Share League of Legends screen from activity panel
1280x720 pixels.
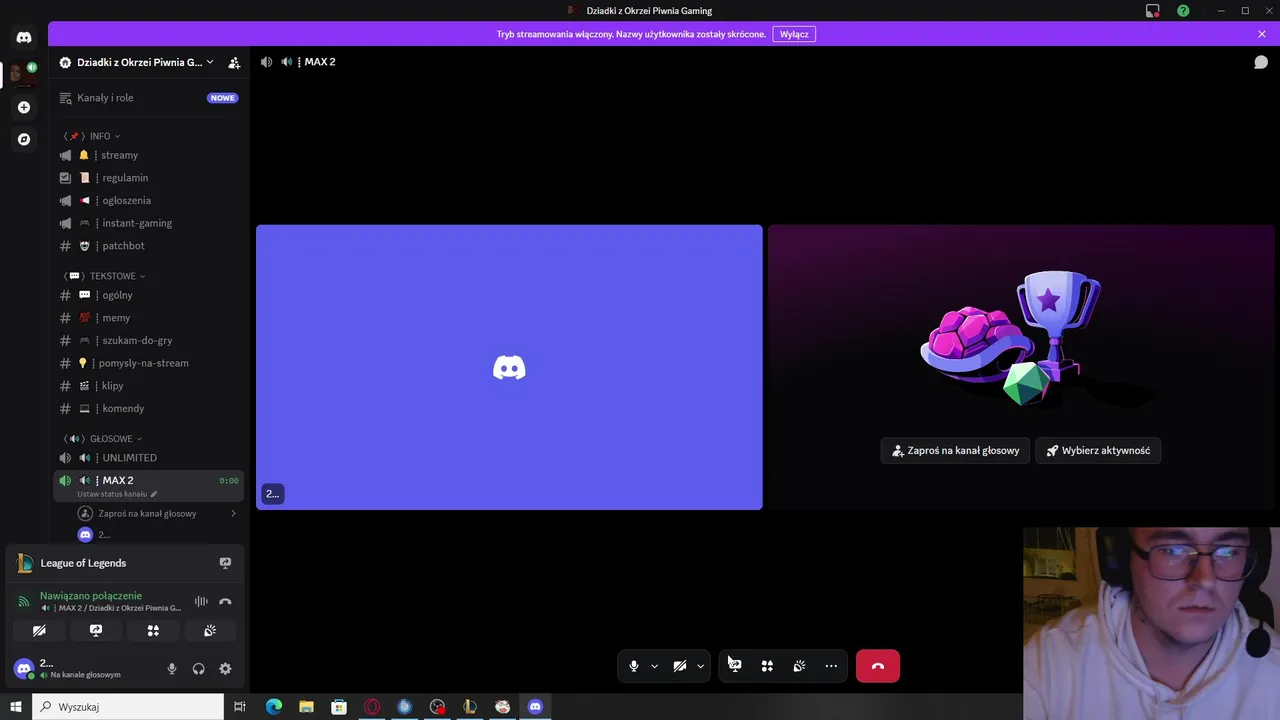(225, 563)
